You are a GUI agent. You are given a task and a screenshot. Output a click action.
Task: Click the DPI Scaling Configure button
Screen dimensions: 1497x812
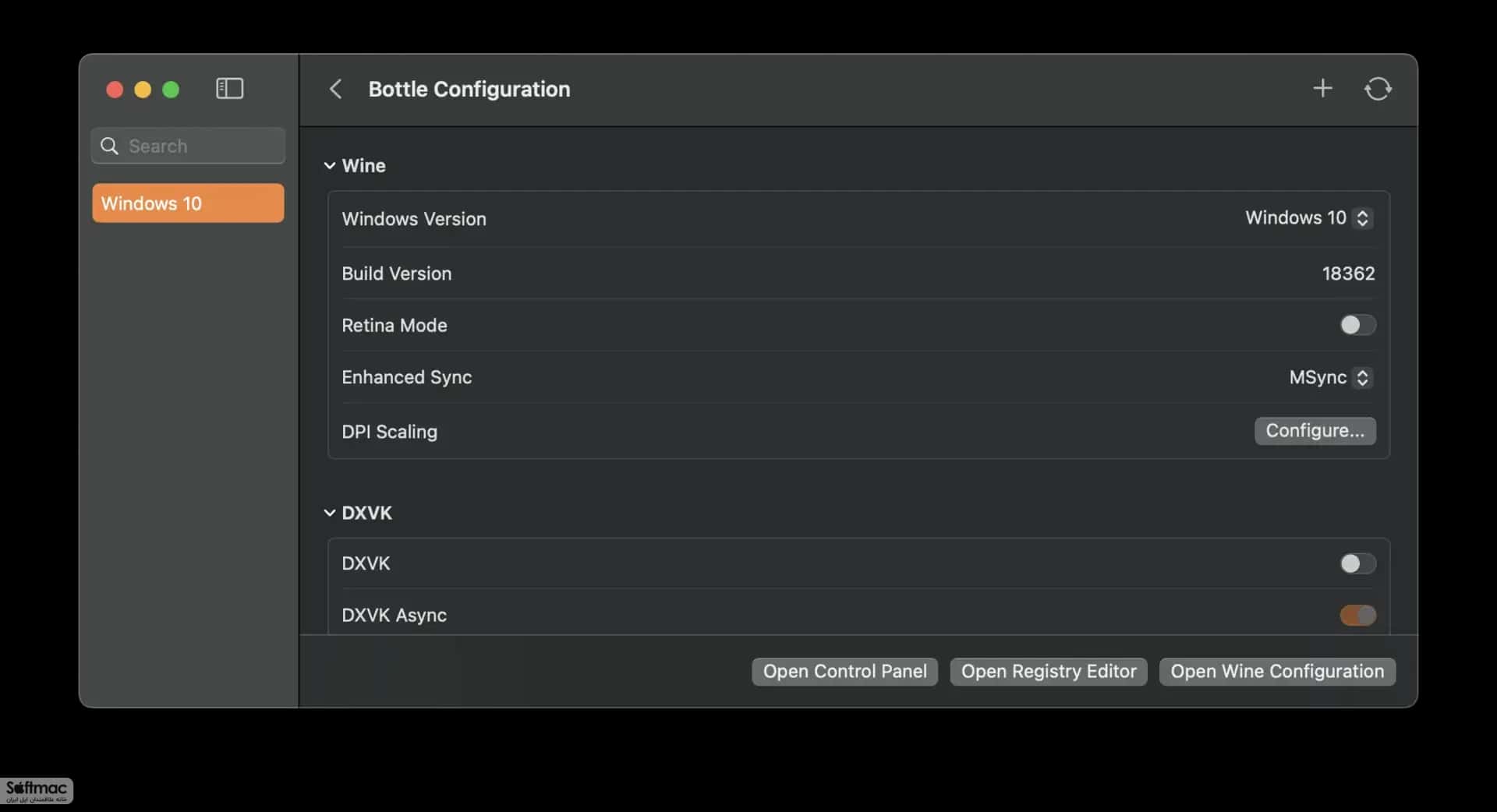(x=1315, y=431)
